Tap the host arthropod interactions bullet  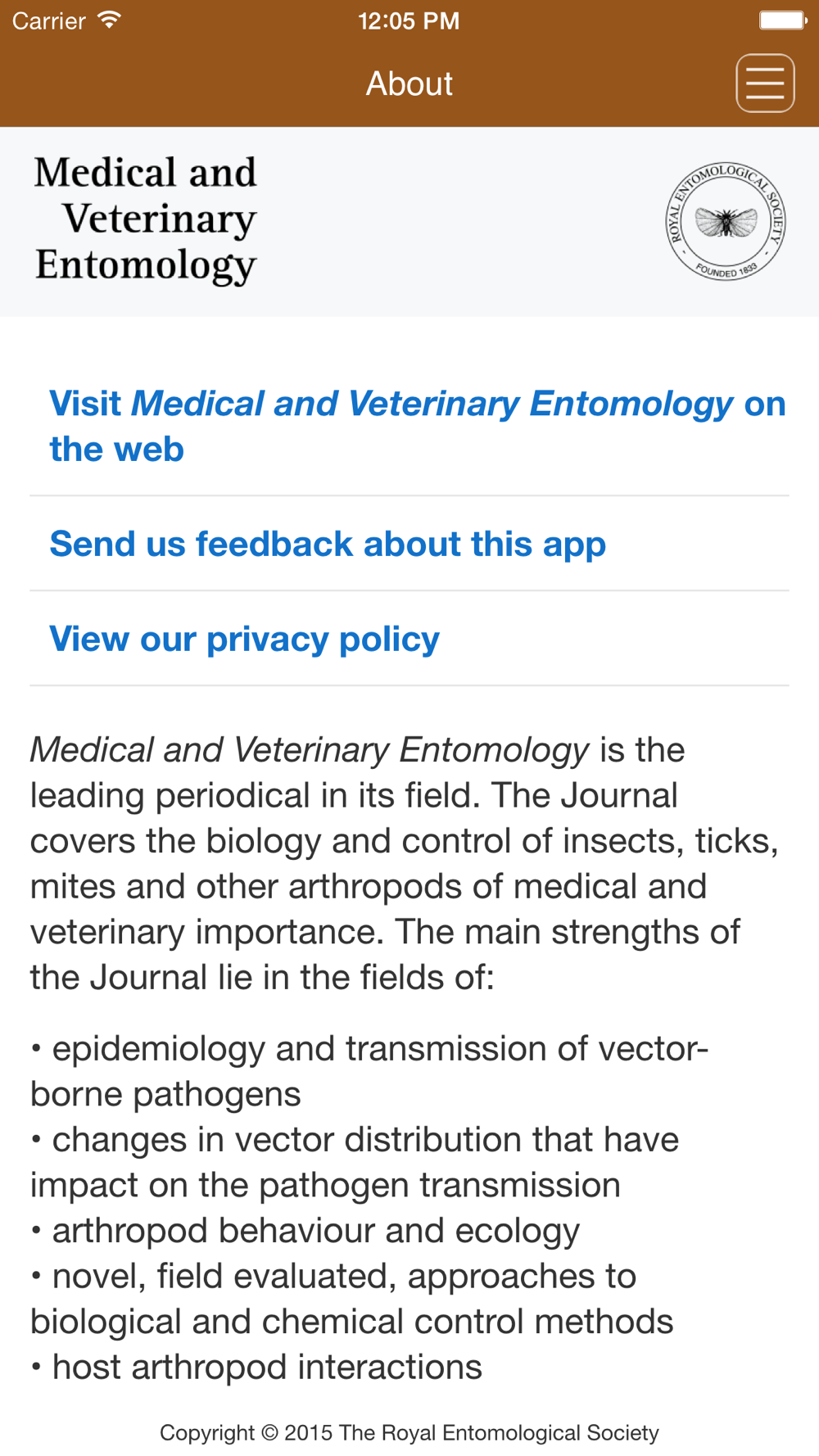pyautogui.click(x=256, y=1367)
